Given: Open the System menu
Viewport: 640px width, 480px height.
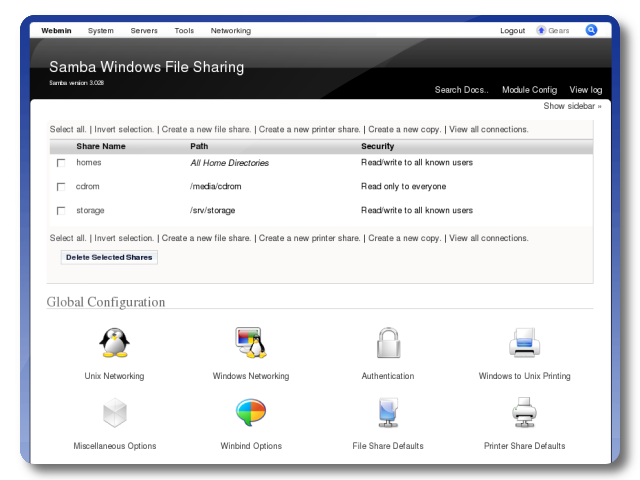Looking at the screenshot, I should pos(100,31).
